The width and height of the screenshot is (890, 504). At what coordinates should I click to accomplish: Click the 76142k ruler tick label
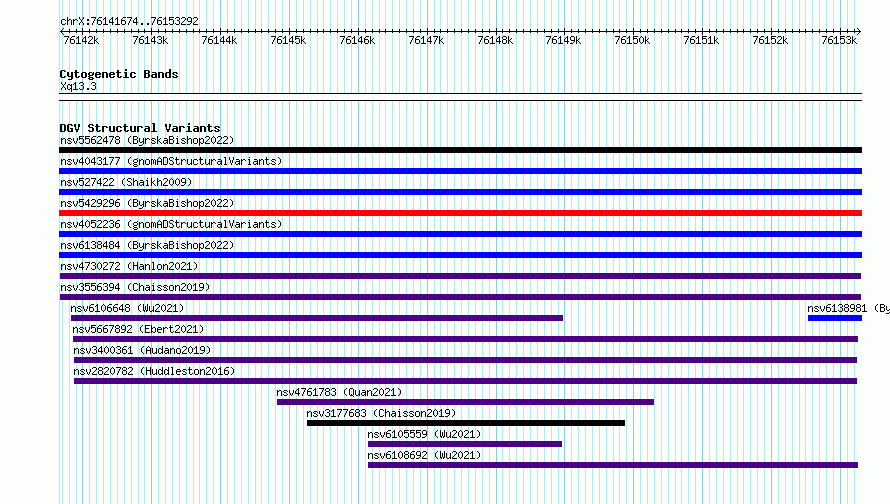pos(81,40)
